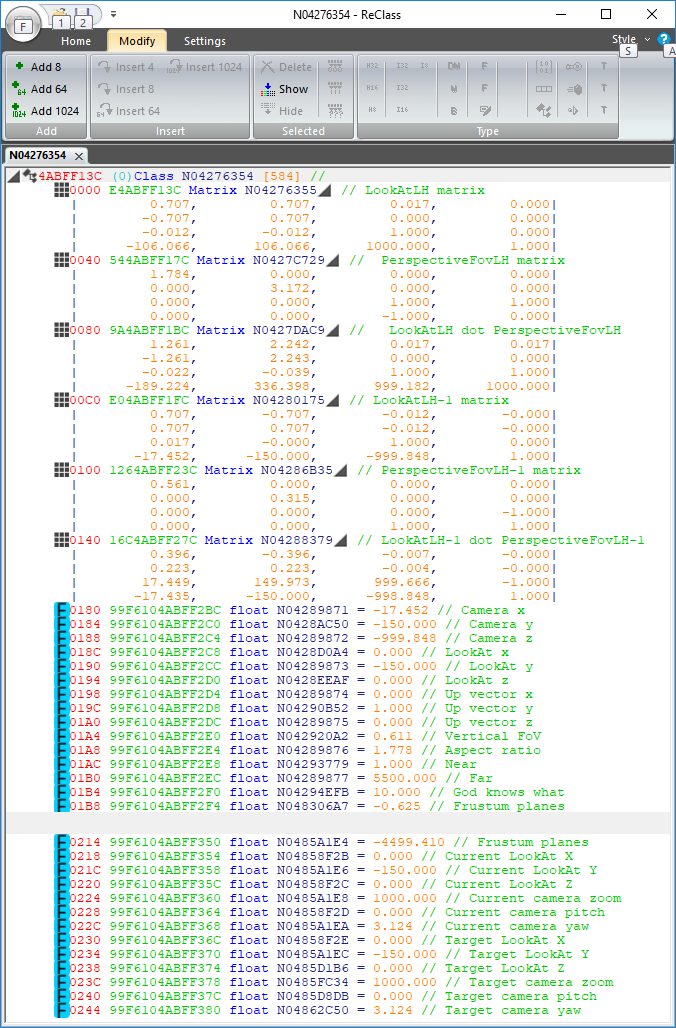Click the Help question mark icon
Screen dimensions: 676x1028
tap(664, 40)
